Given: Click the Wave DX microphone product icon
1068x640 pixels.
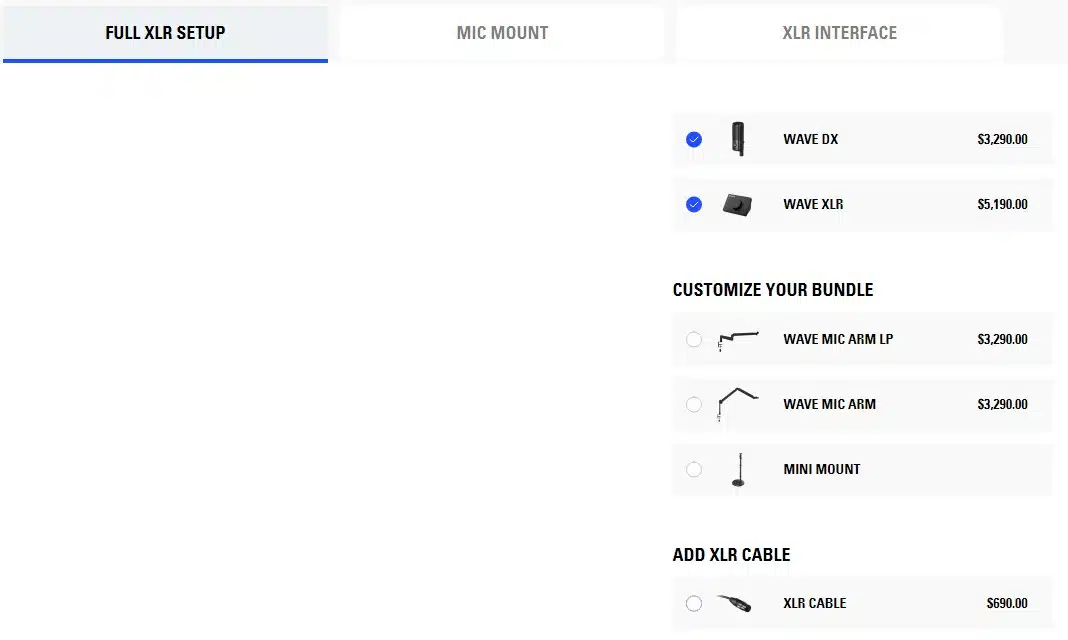Looking at the screenshot, I should (x=738, y=139).
